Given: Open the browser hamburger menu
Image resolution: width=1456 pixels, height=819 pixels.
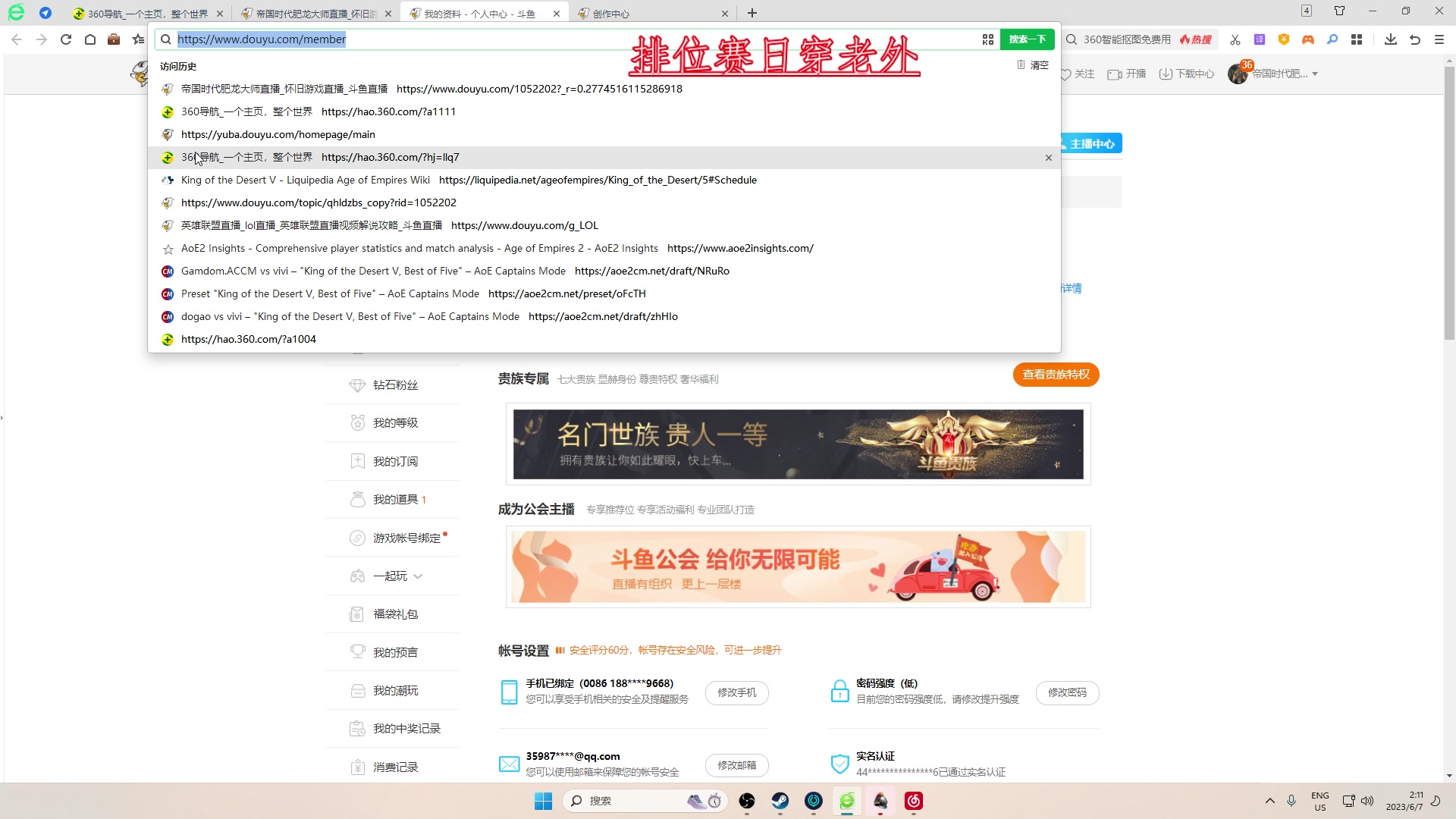Looking at the screenshot, I should [x=1439, y=39].
